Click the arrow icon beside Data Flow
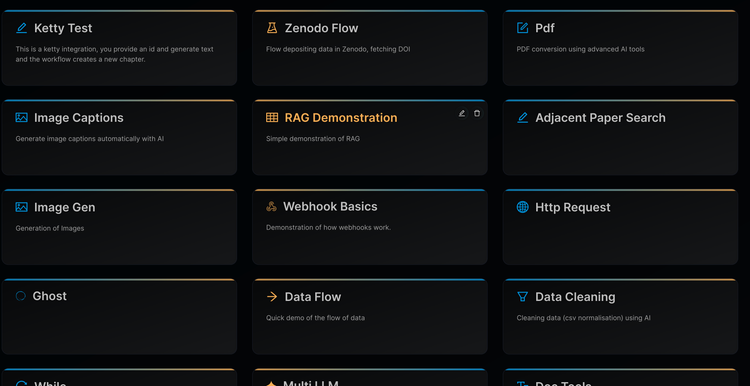The height and width of the screenshot is (386, 750). [x=272, y=297]
